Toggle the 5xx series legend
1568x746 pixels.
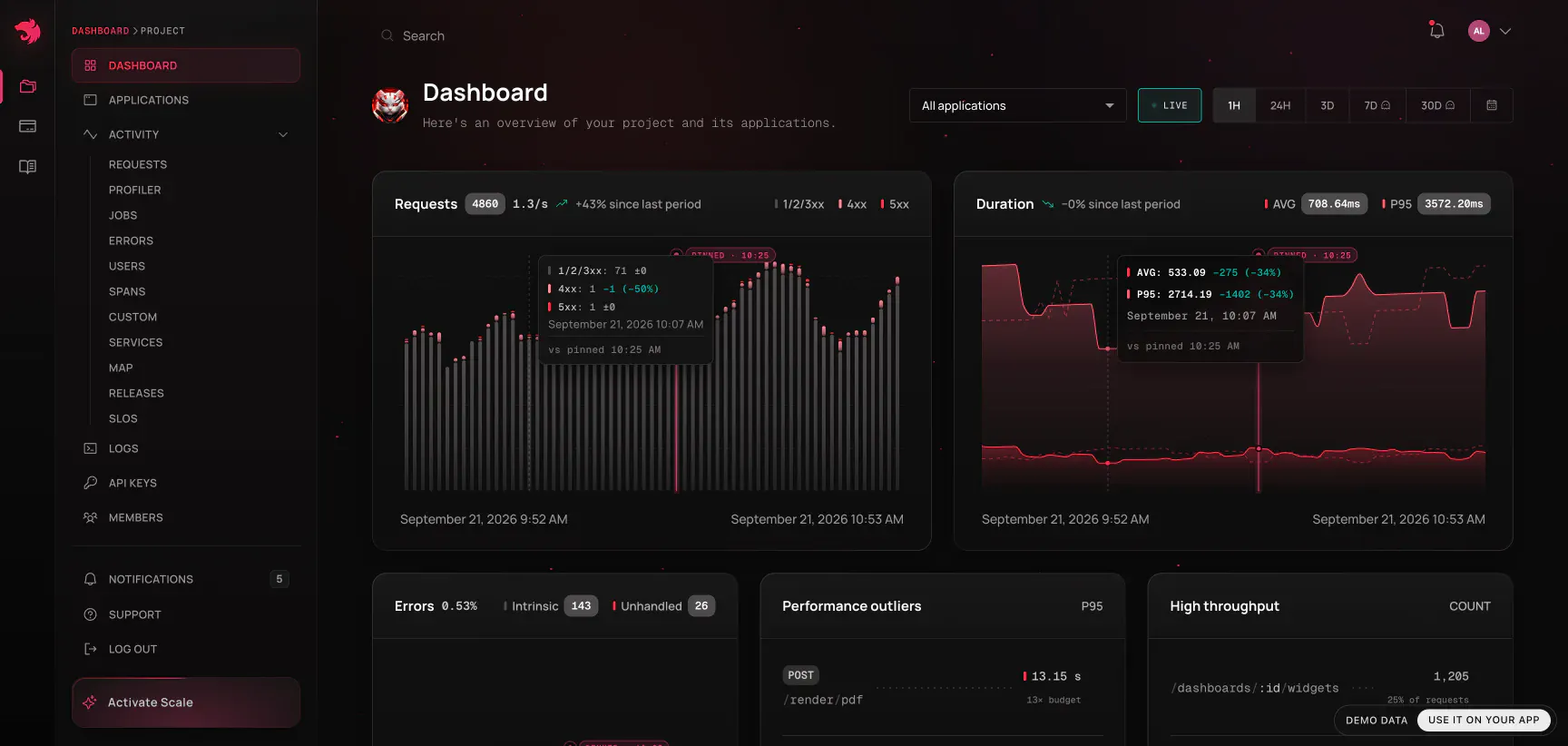(x=895, y=204)
